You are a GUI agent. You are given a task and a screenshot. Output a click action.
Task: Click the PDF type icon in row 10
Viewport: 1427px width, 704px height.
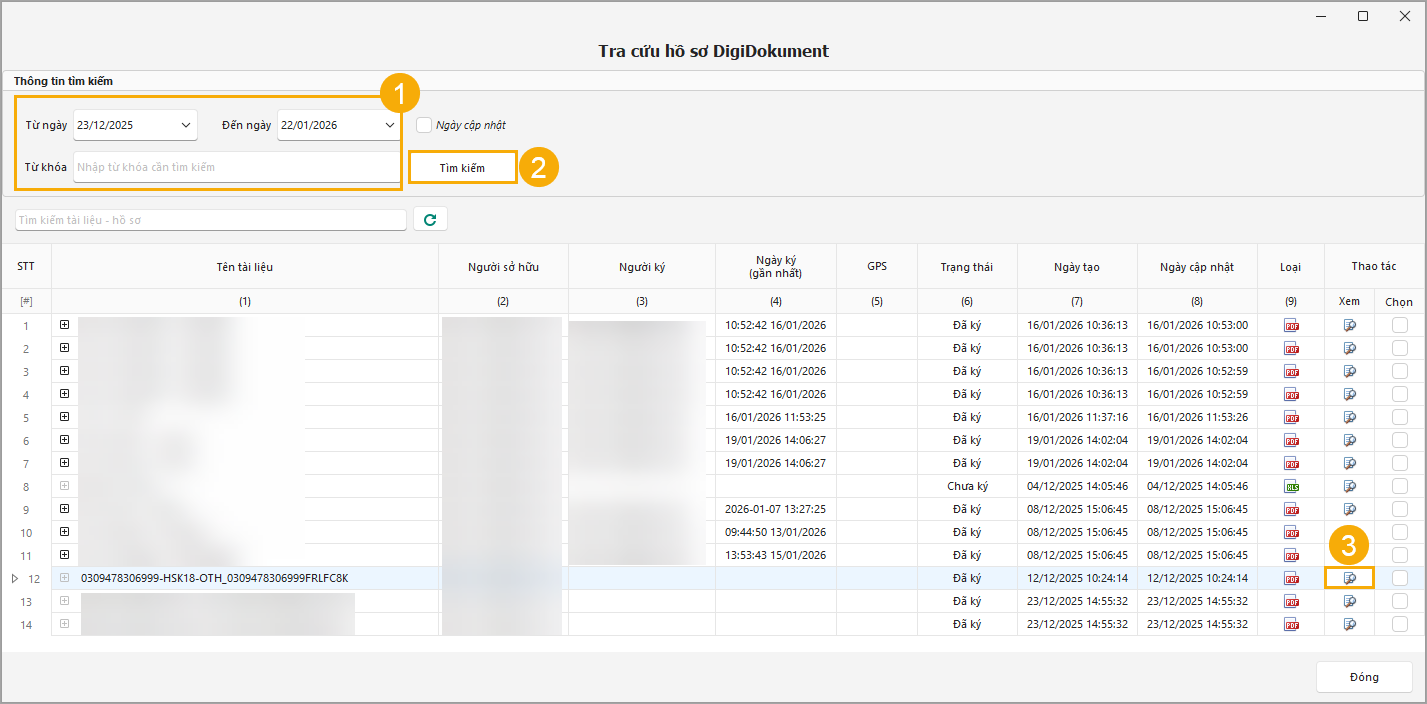(1291, 532)
